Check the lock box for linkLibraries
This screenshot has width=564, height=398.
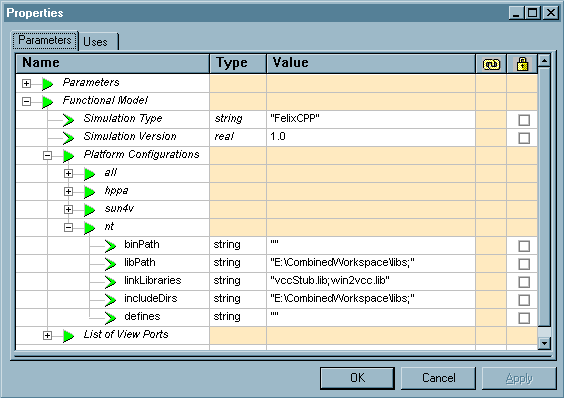[x=524, y=282]
